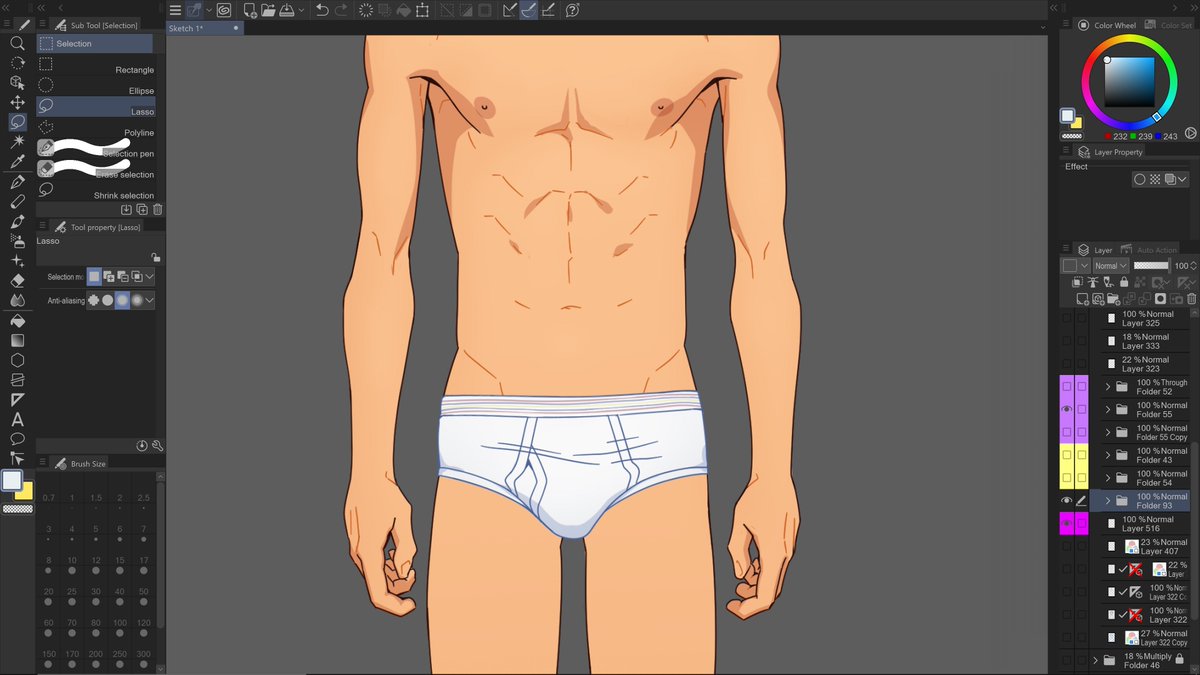Click the Undo arrow
This screenshot has width=1200, height=675.
point(322,10)
